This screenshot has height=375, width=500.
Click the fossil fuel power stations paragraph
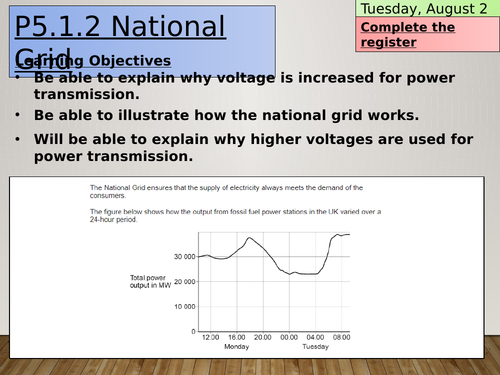[235, 216]
